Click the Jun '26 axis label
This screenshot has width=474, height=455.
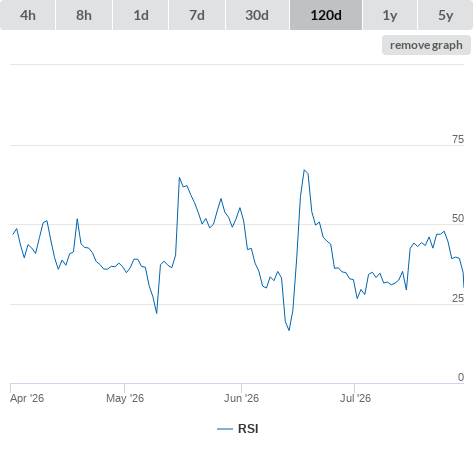pyautogui.click(x=241, y=398)
